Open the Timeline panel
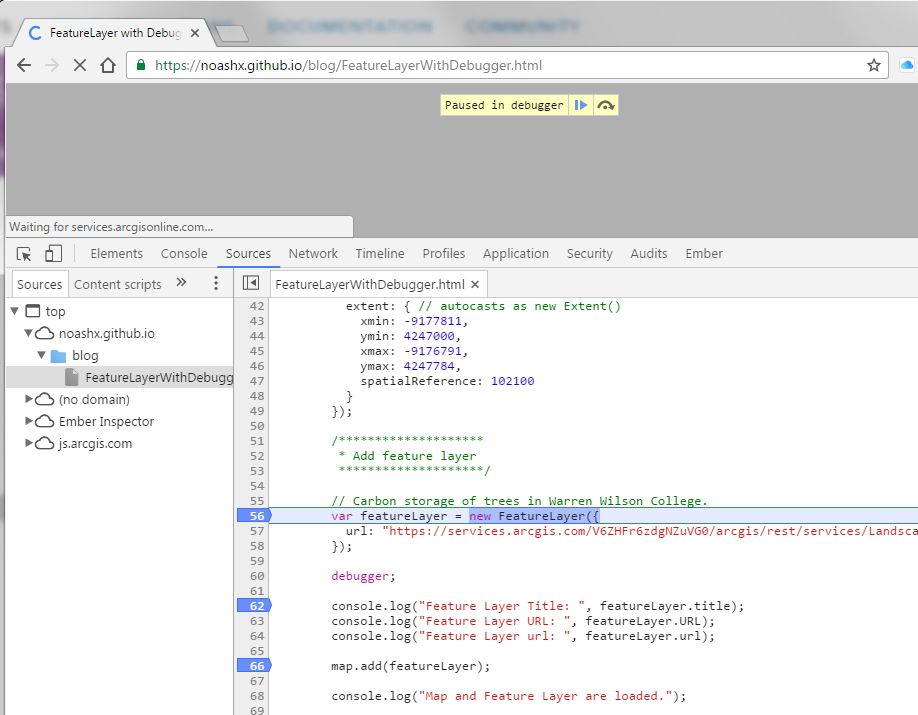 click(380, 254)
